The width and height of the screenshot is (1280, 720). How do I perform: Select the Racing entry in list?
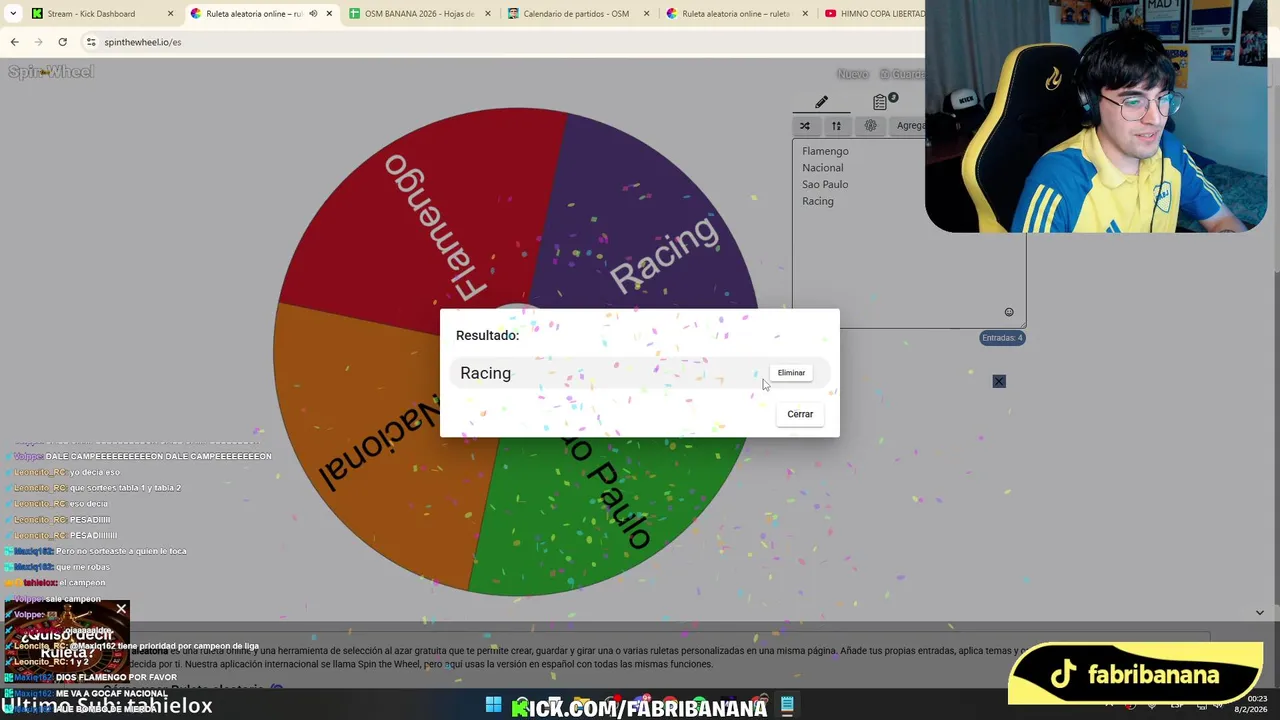coord(817,201)
